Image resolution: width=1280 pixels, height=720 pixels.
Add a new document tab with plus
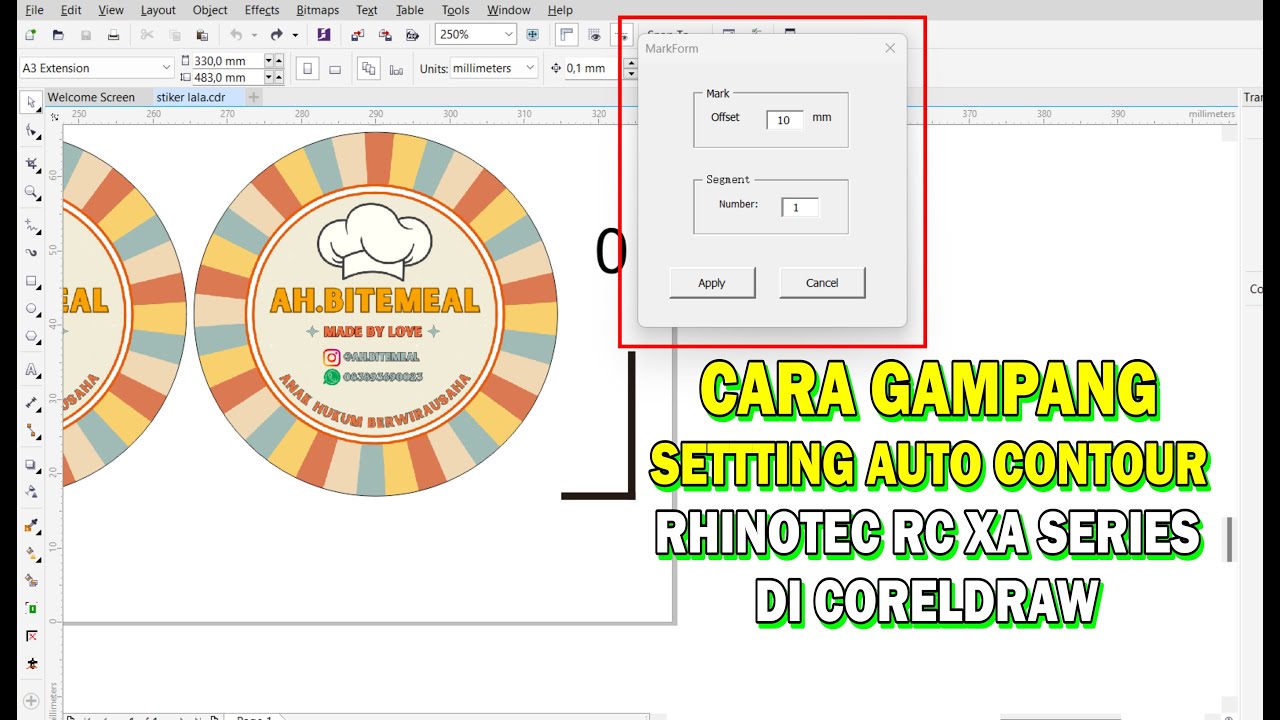coord(254,97)
